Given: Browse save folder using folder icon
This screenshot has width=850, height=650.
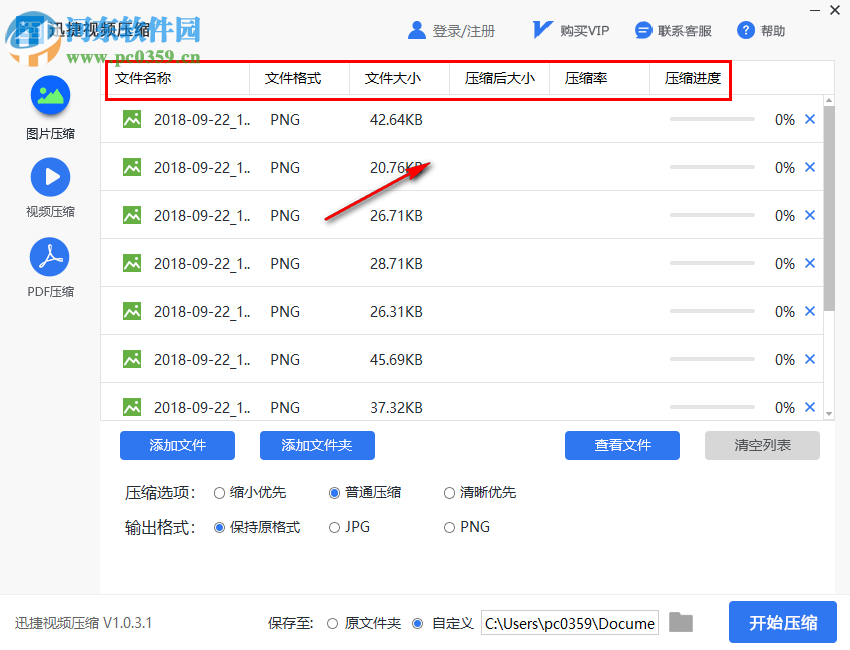Looking at the screenshot, I should coord(681,622).
